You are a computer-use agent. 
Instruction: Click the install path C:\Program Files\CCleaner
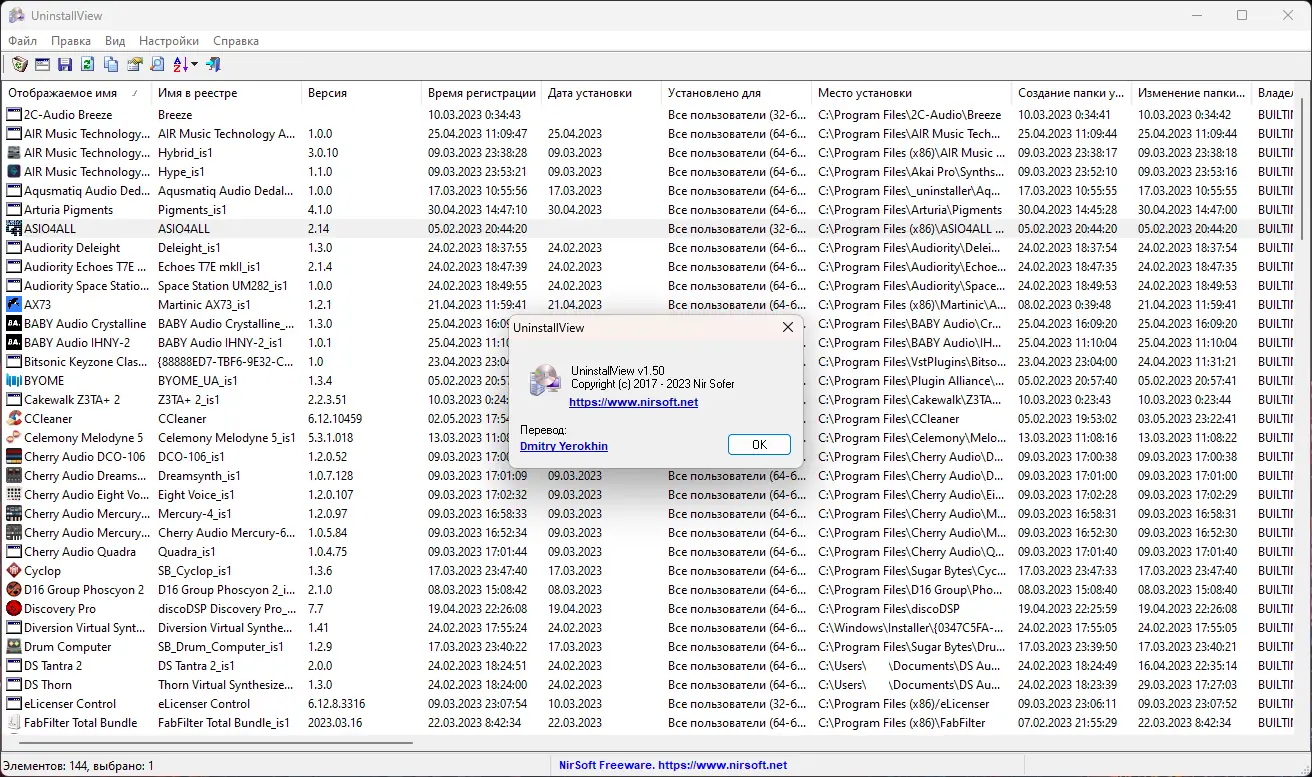888,419
